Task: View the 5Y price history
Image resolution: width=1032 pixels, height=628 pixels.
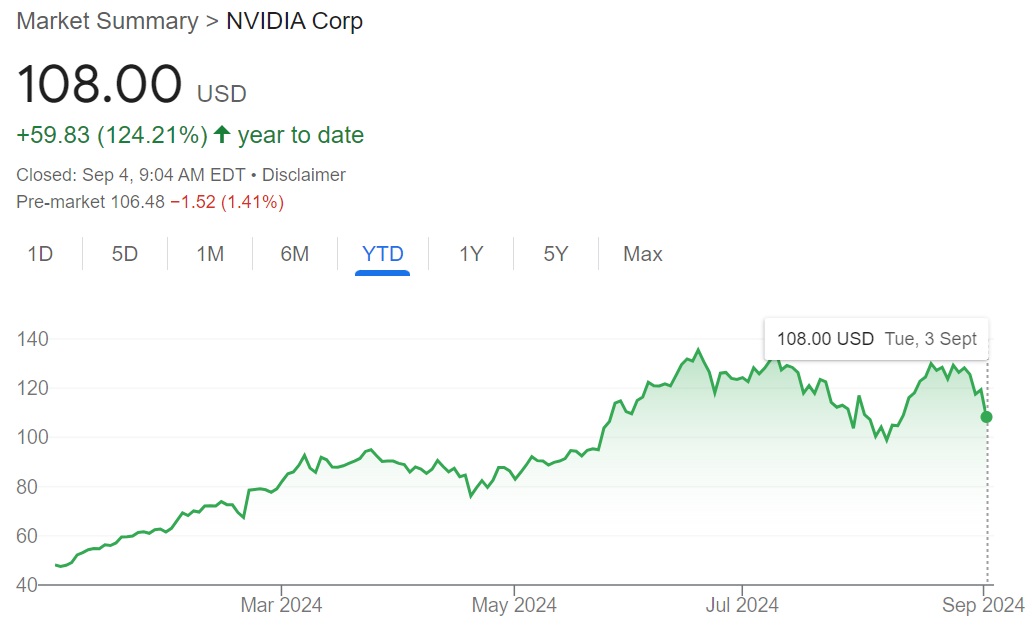Action: [x=556, y=254]
